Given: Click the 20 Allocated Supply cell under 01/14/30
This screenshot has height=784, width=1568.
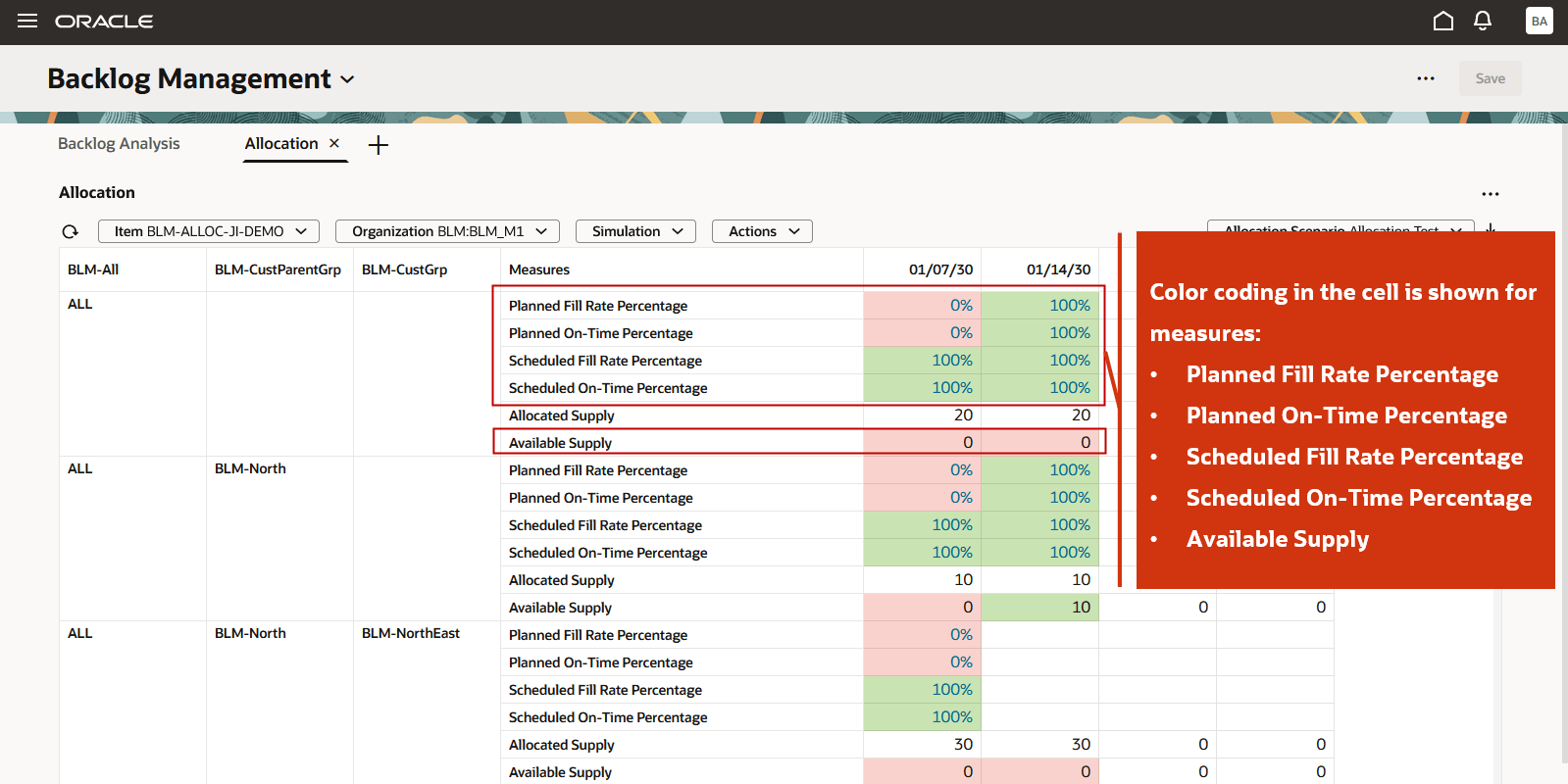Looking at the screenshot, I should click(1040, 416).
